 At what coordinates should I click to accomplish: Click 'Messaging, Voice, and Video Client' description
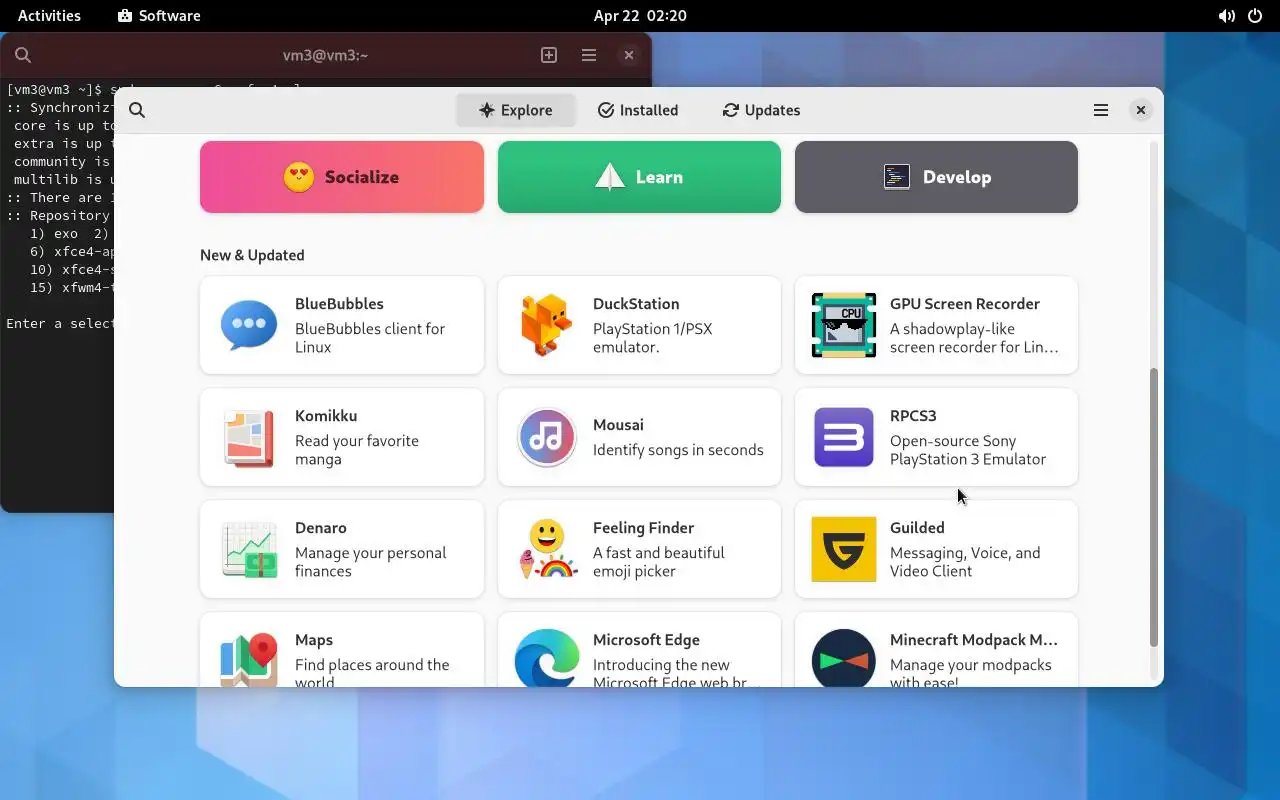pyautogui.click(x=965, y=562)
